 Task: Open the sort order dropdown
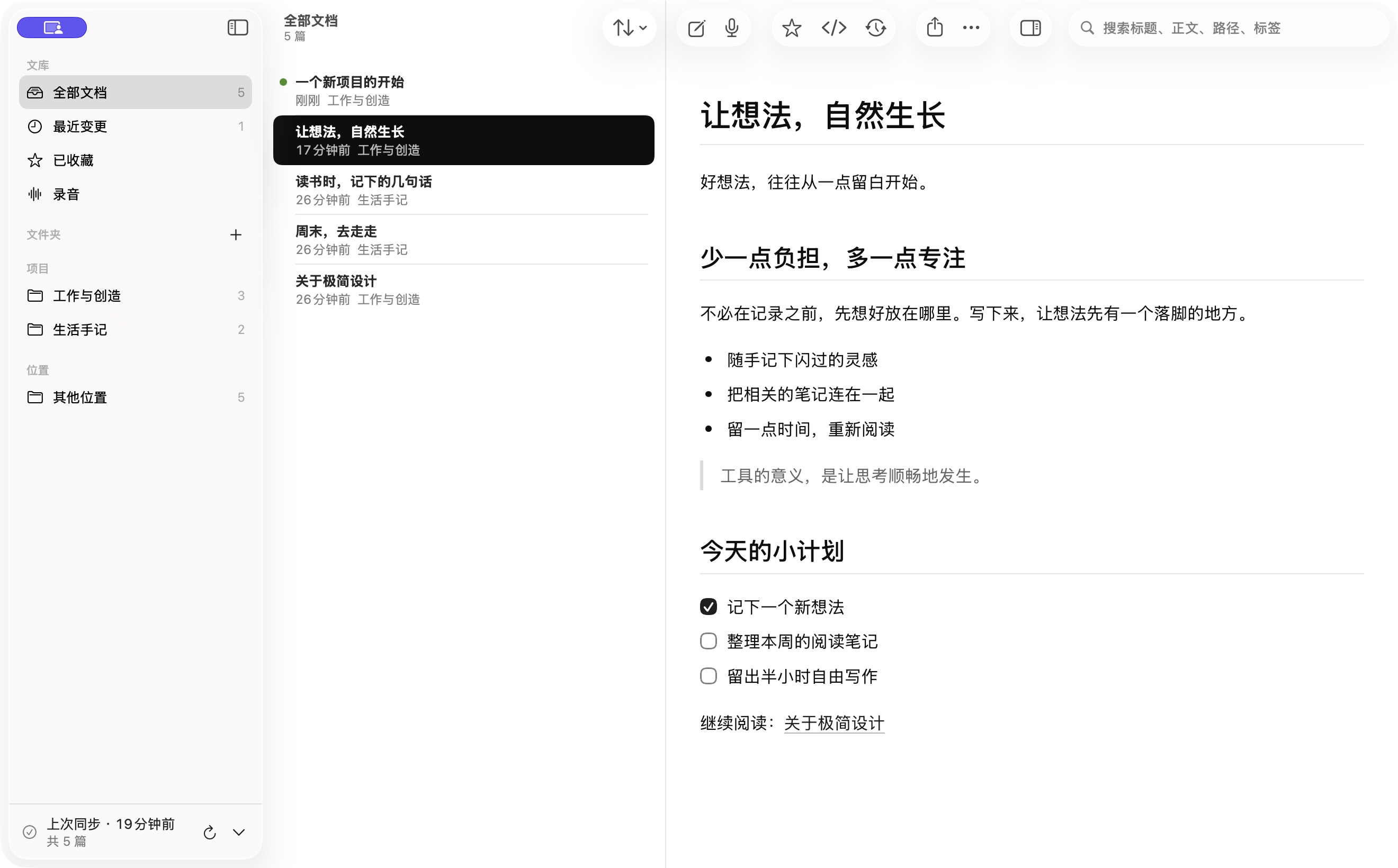[630, 28]
